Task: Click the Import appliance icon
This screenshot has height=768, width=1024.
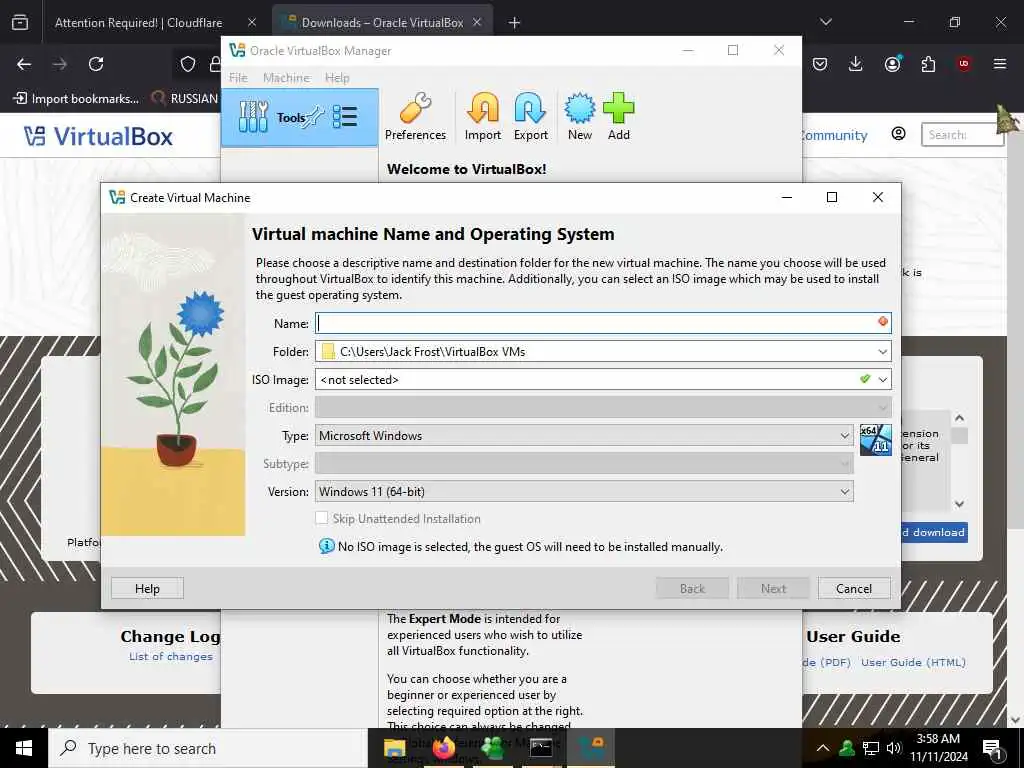Action: click(x=483, y=117)
